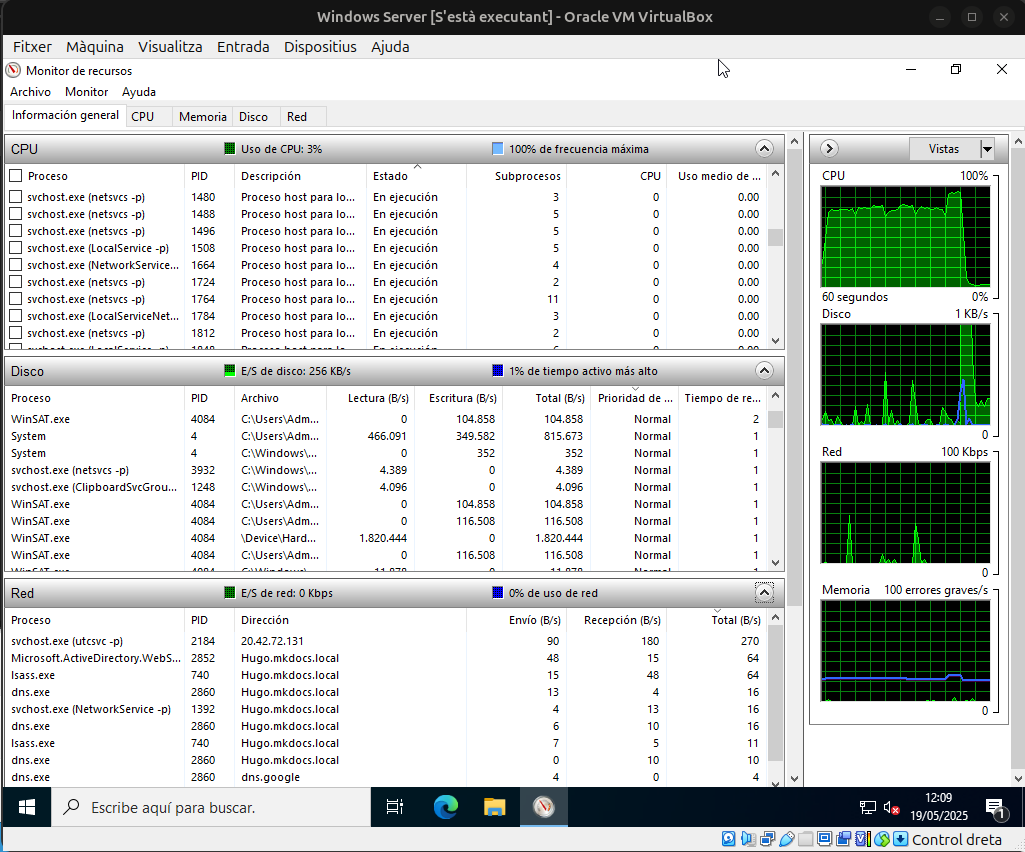
Task: Check svchost.exe (LocalService -p) PID 1508
Action: 15,248
